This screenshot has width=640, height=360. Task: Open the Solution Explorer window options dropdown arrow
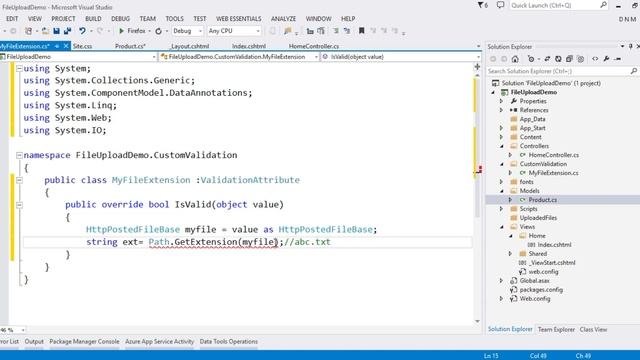[x=622, y=47]
